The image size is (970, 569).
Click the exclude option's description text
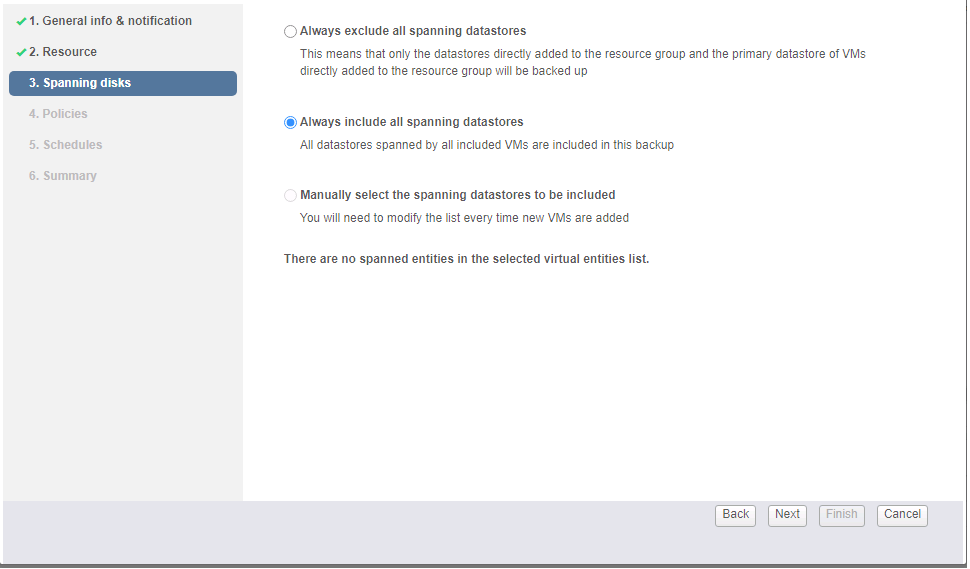tap(582, 62)
